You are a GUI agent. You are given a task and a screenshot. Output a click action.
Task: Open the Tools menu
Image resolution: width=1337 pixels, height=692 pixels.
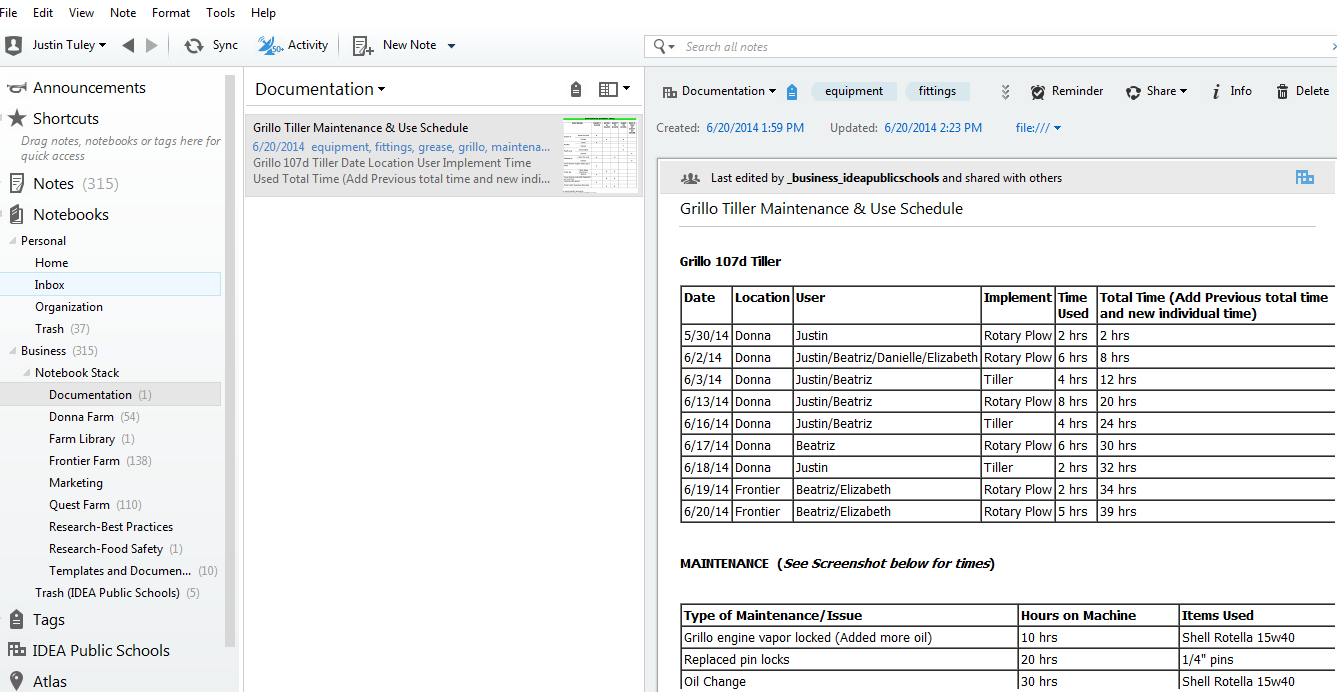coord(221,13)
